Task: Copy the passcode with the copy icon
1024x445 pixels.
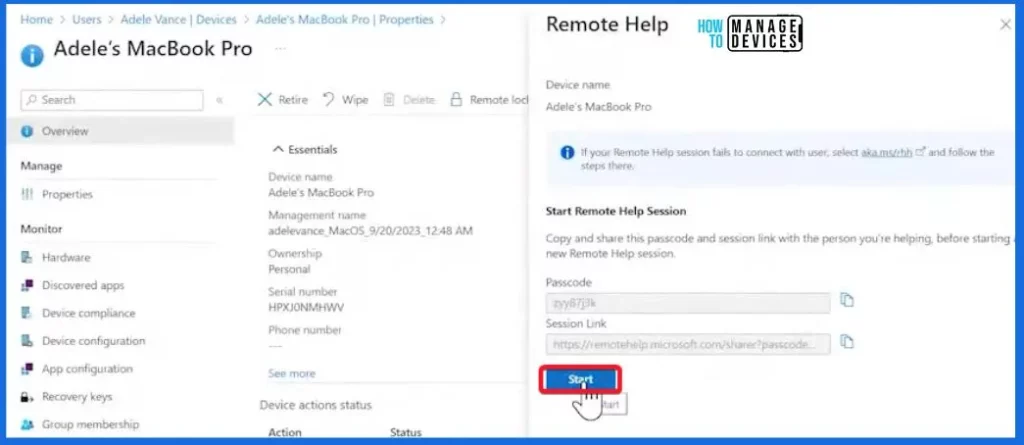Action: pos(847,301)
